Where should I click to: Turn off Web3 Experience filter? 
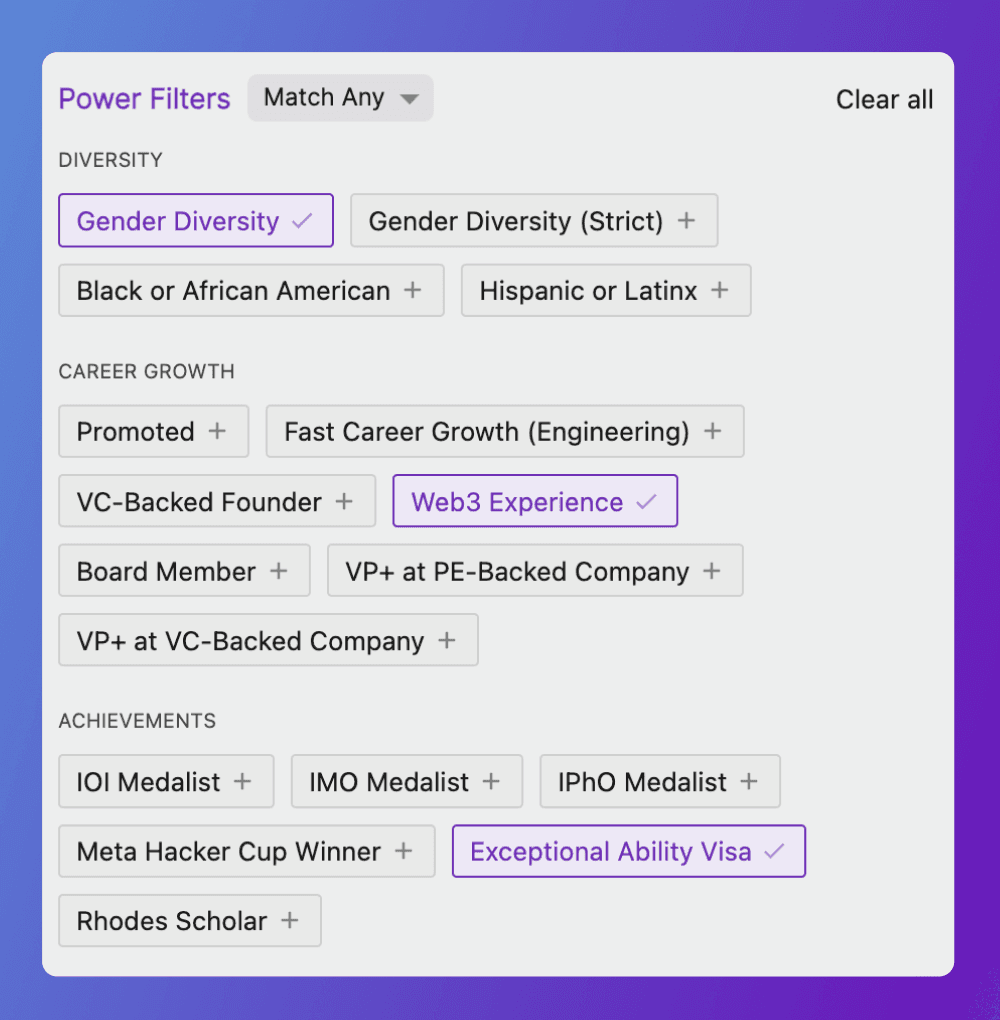(534, 501)
